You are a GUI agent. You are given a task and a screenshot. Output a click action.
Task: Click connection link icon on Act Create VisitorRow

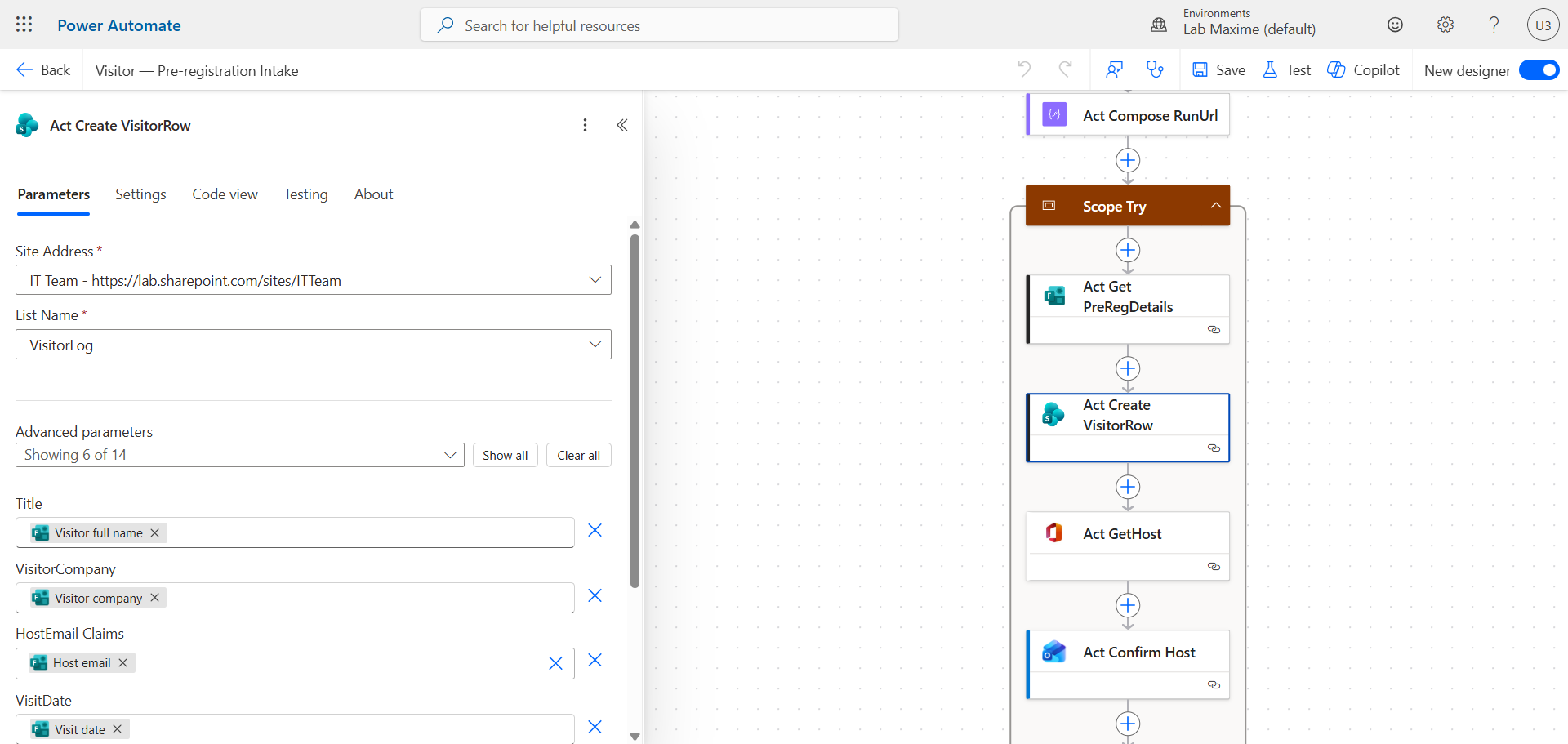point(1214,448)
